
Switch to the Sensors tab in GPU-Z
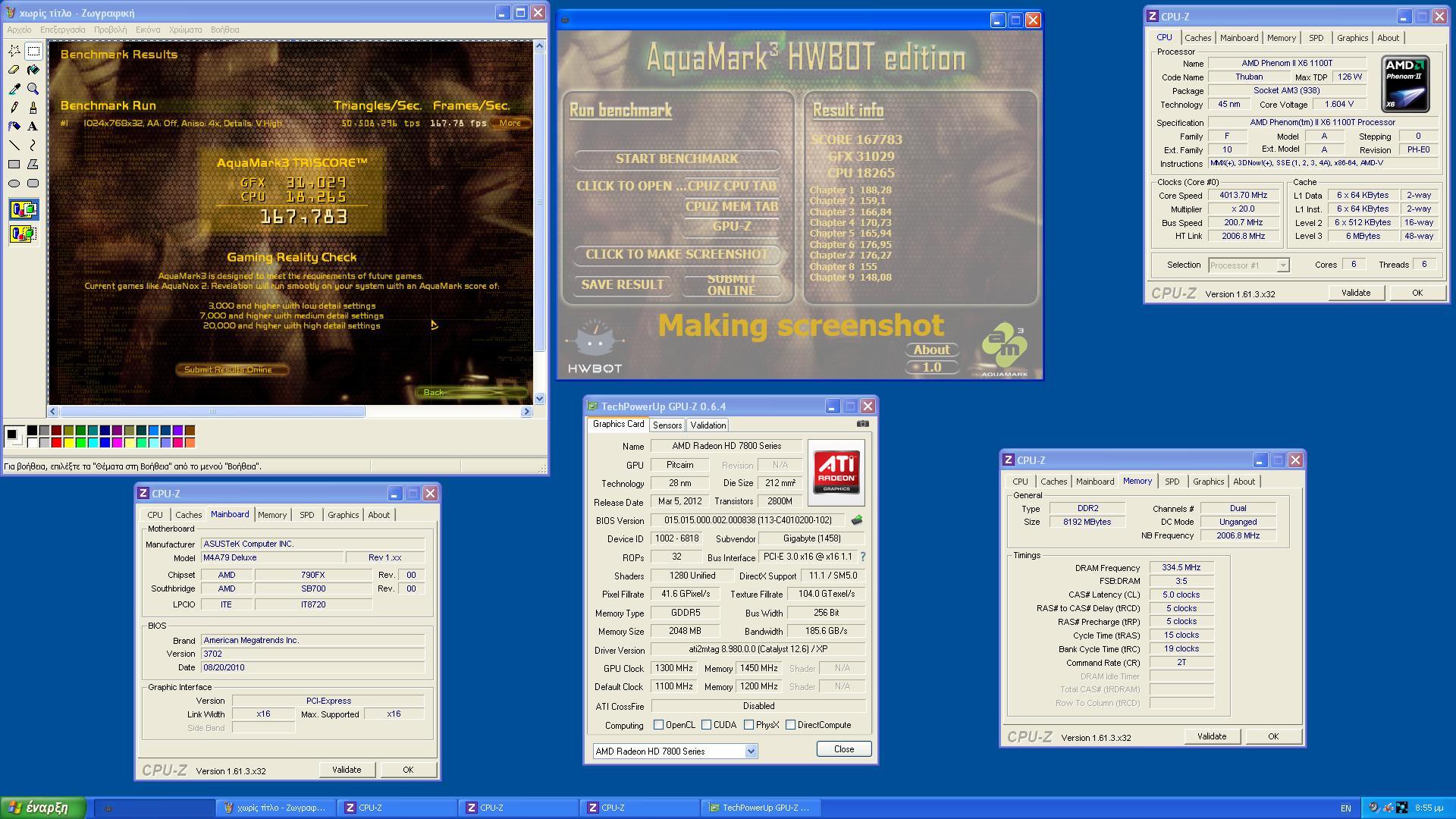(667, 425)
